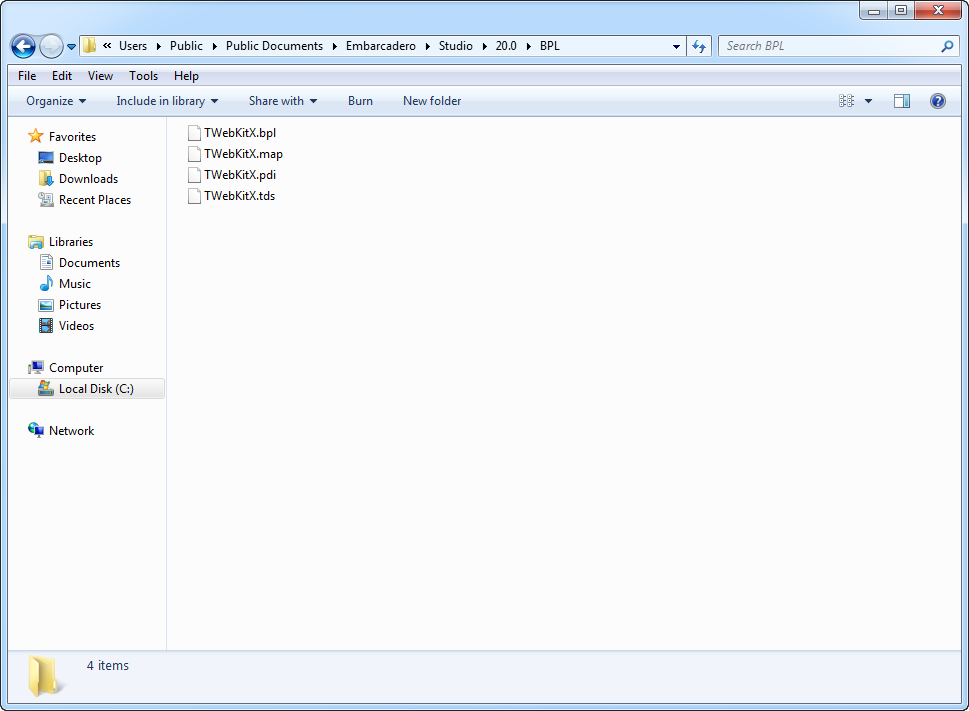The width and height of the screenshot is (969, 711).
Task: Open Recent Places
Action: coord(95,200)
